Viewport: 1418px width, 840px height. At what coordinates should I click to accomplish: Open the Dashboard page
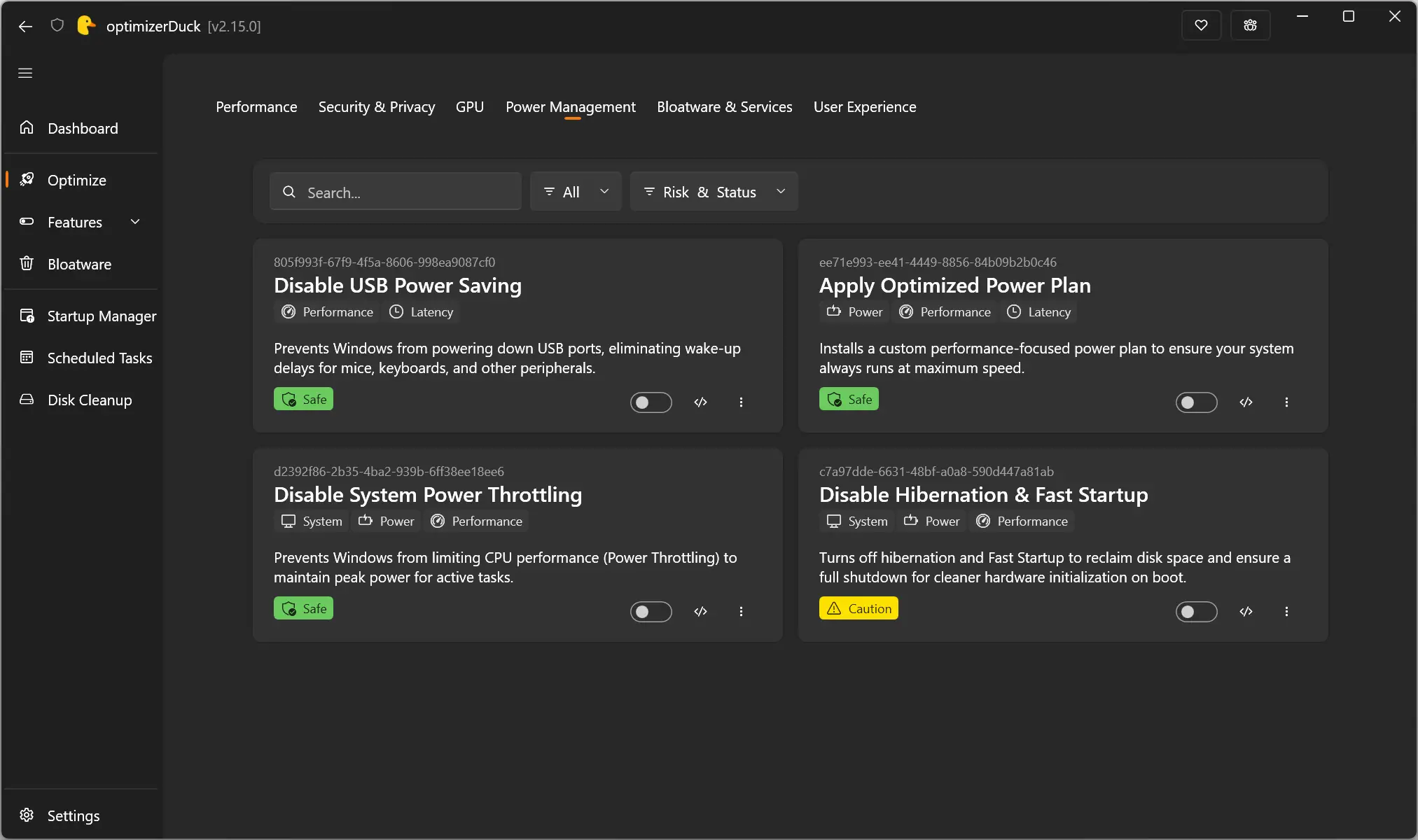[81, 128]
